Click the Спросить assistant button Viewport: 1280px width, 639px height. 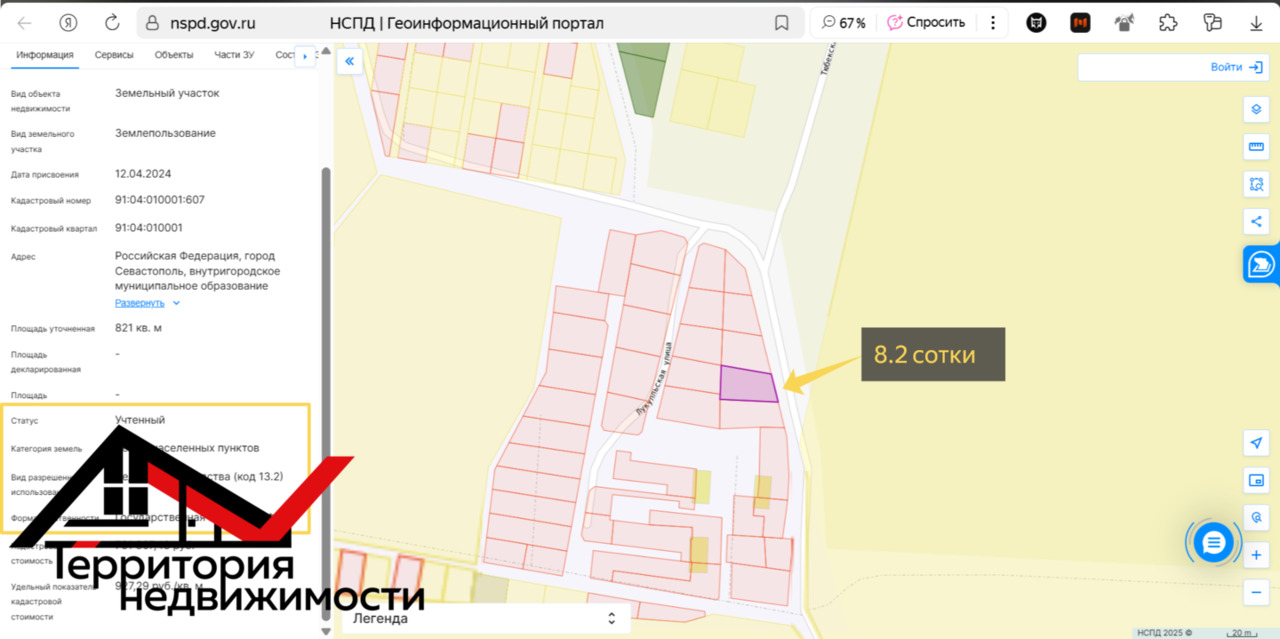[926, 23]
